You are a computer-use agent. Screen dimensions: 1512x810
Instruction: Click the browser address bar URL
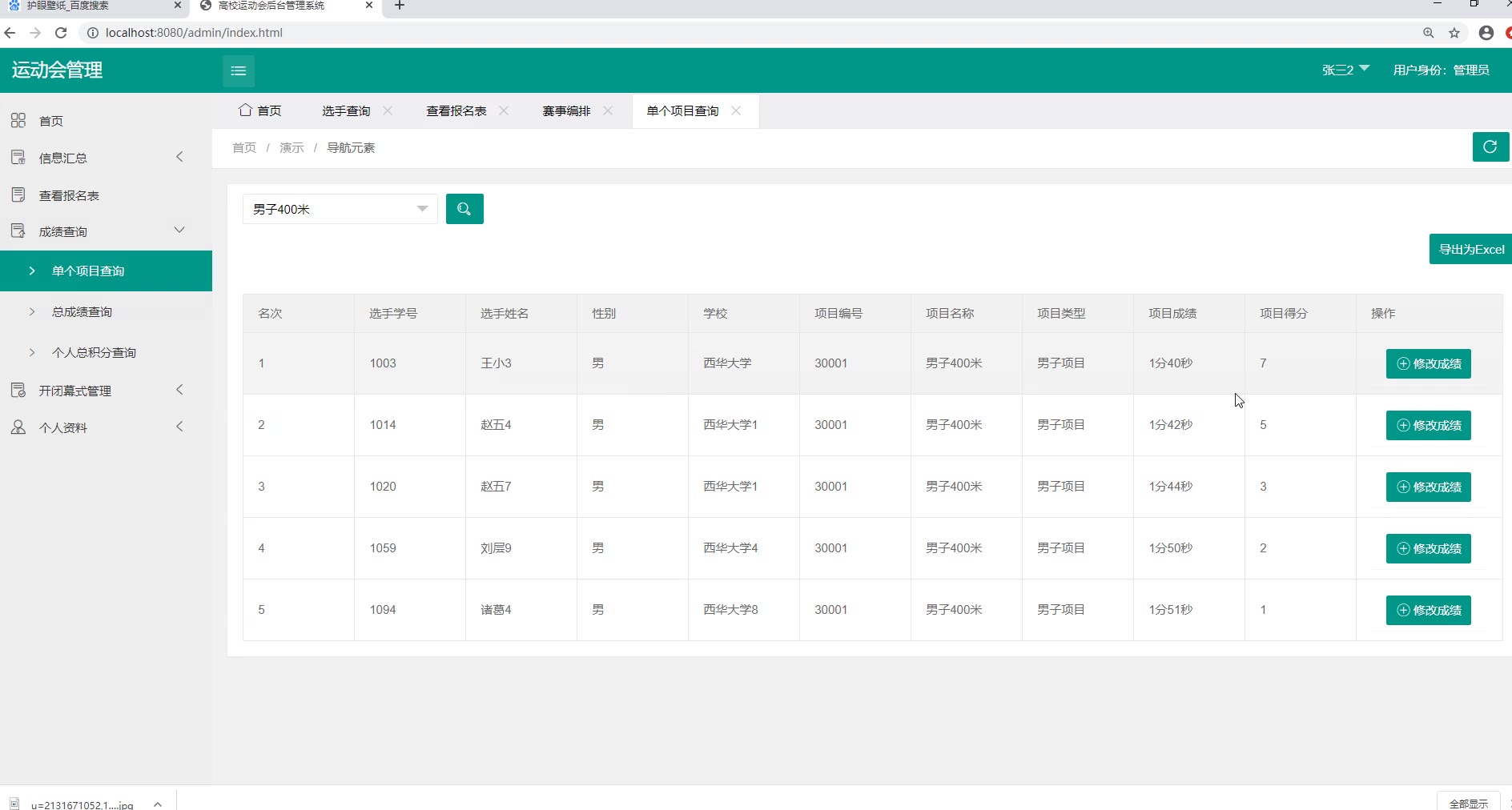click(194, 33)
